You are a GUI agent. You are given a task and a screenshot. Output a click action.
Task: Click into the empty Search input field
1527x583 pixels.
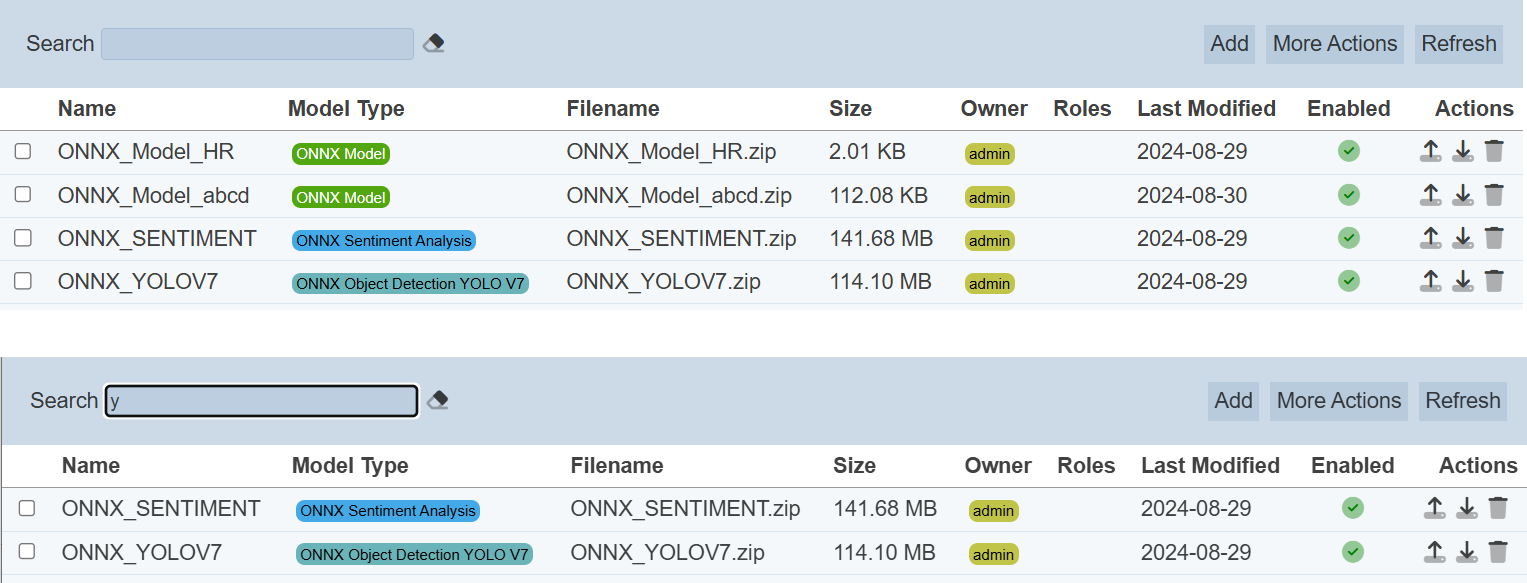[257, 44]
